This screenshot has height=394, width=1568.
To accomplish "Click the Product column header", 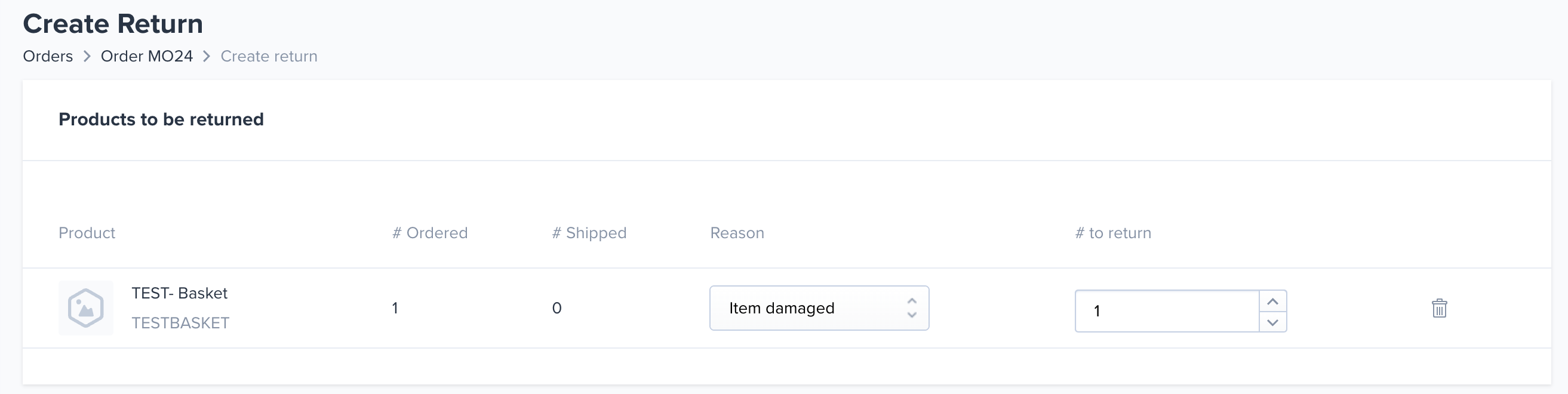I will 87,233.
